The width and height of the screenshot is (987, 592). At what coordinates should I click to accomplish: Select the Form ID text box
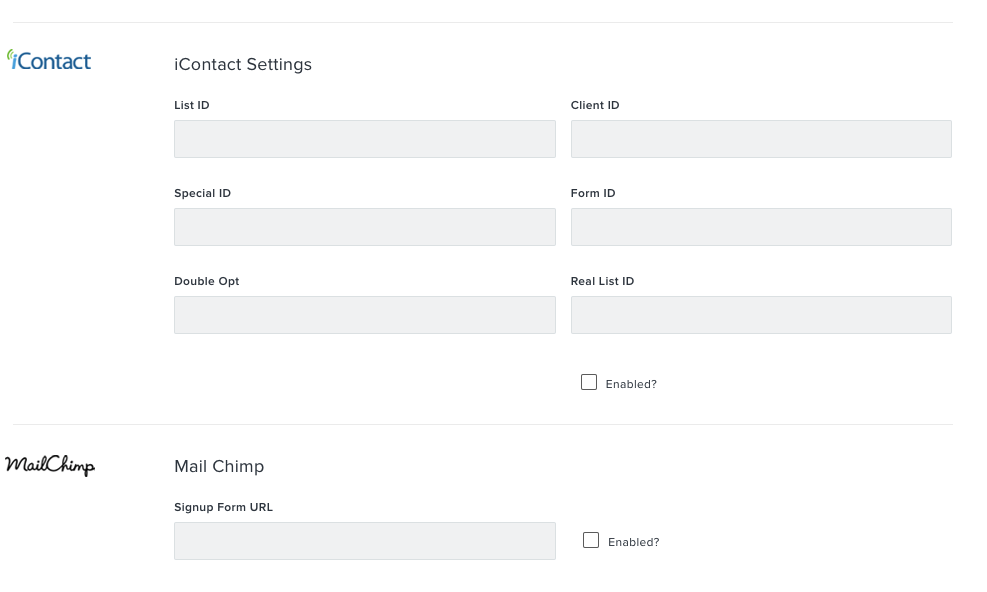(761, 227)
